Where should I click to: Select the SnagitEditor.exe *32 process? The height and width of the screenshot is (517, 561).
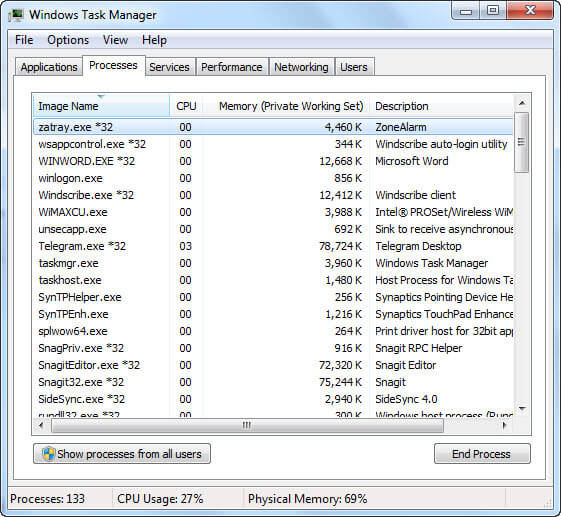[x=273, y=365]
